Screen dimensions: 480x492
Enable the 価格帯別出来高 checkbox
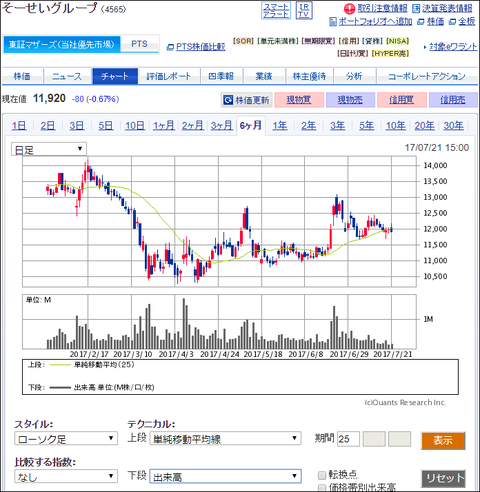(x=322, y=488)
